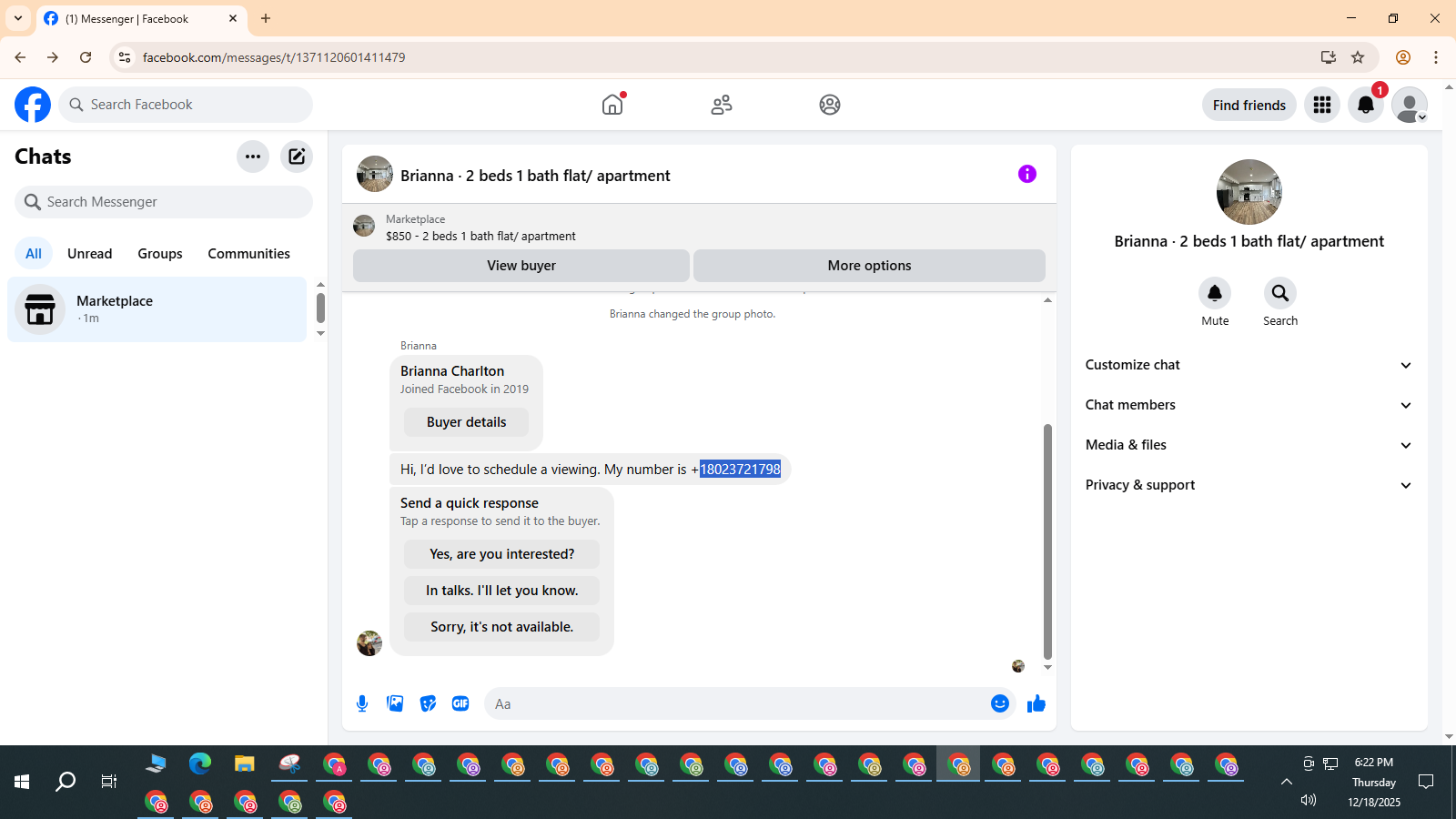The height and width of the screenshot is (819, 1456).
Task: Click the install app icon in address bar
Action: 1329,57
